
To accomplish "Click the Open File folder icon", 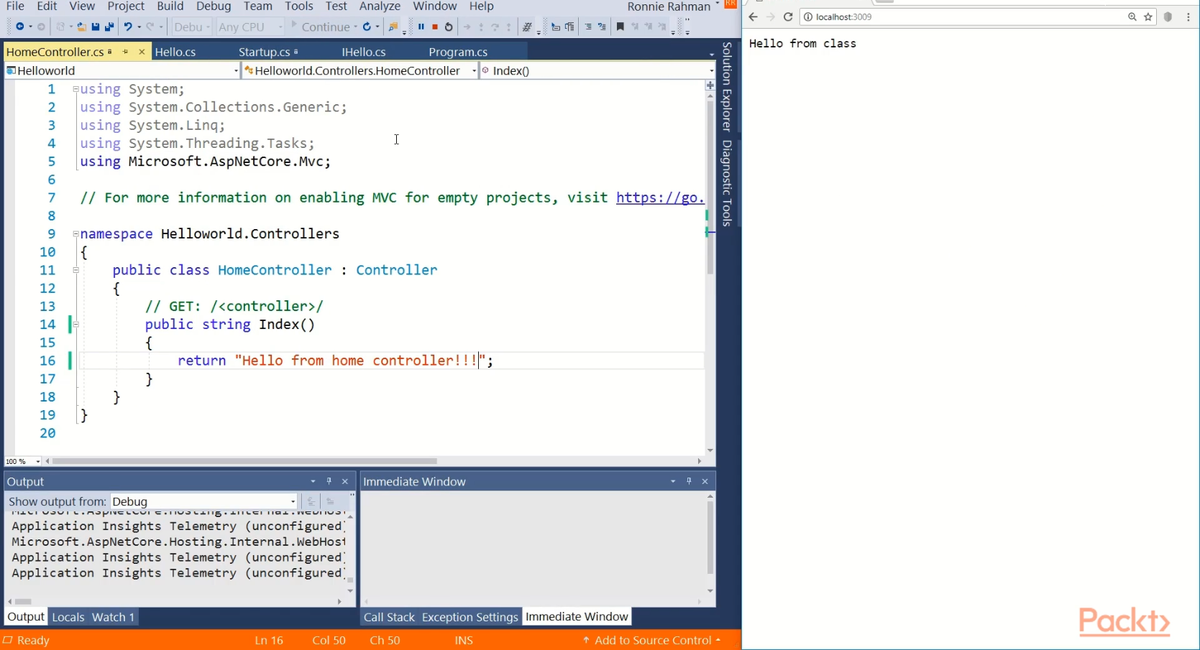I will [81, 27].
